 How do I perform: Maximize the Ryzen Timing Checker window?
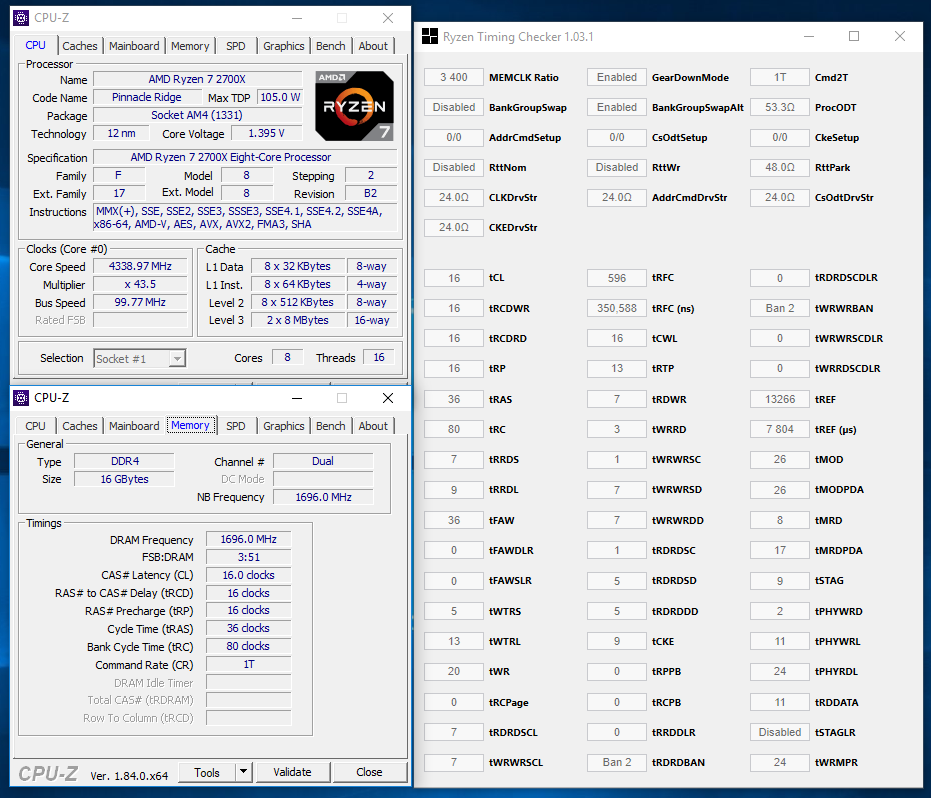click(854, 36)
